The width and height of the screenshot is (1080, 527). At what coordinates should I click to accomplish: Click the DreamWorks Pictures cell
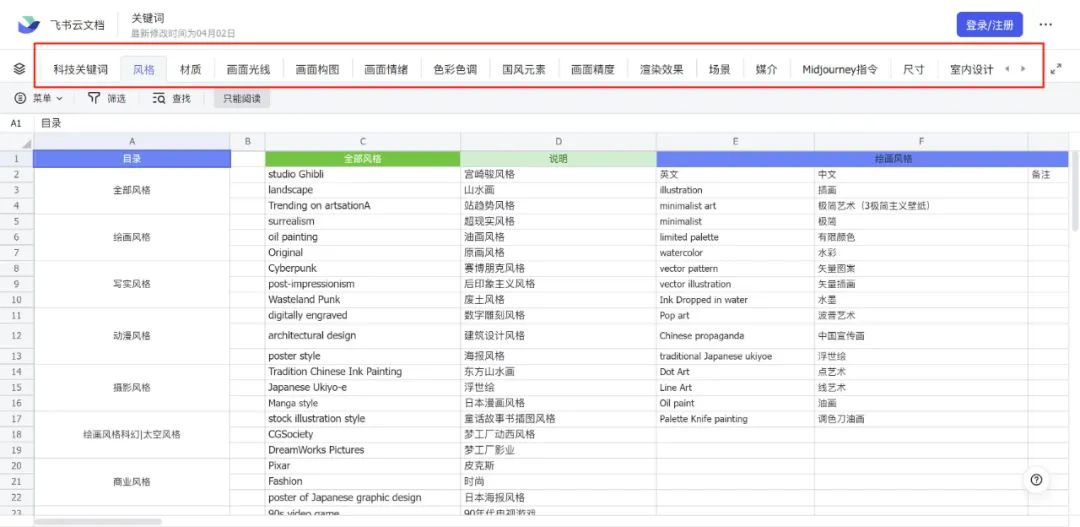pyautogui.click(x=363, y=450)
